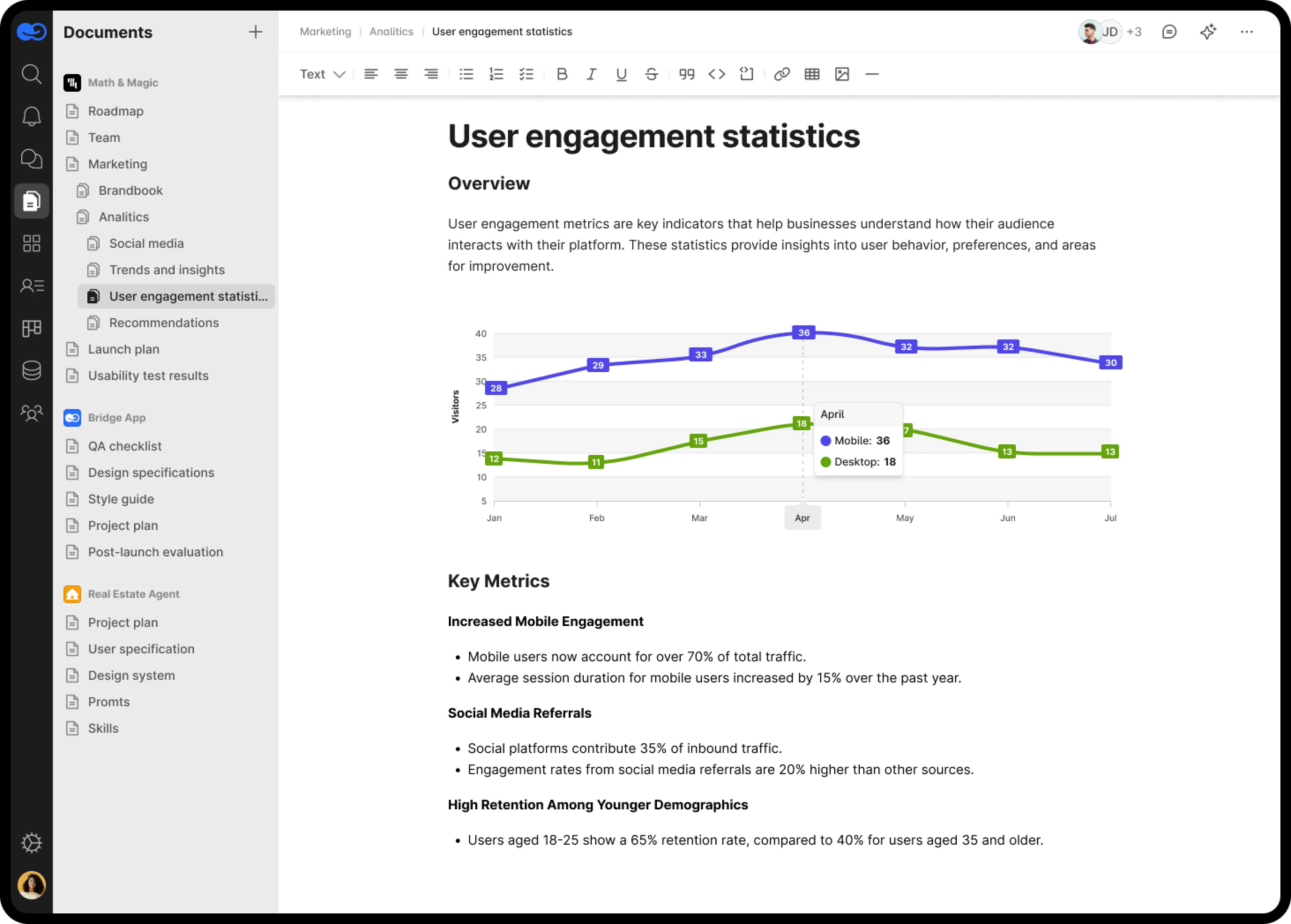The height and width of the screenshot is (924, 1291).
Task: Open the Text style dropdown
Action: click(x=323, y=74)
